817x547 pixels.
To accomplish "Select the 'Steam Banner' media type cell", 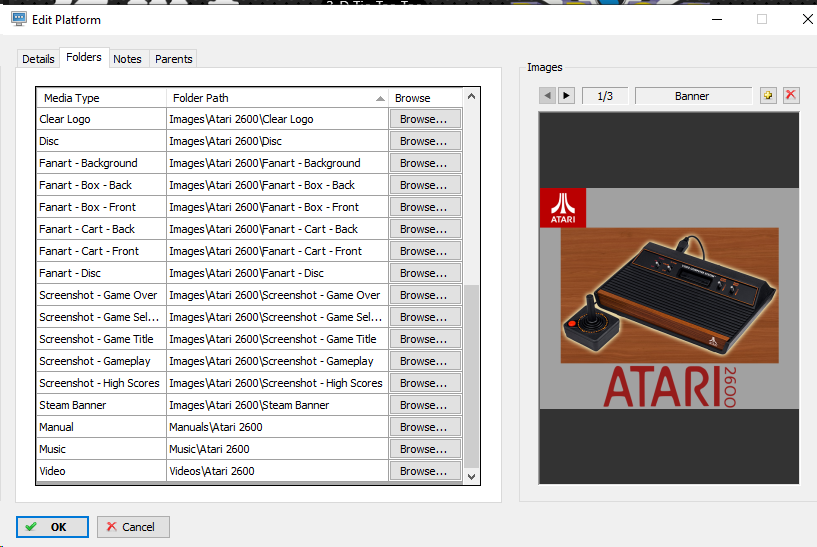I will pyautogui.click(x=101, y=405).
